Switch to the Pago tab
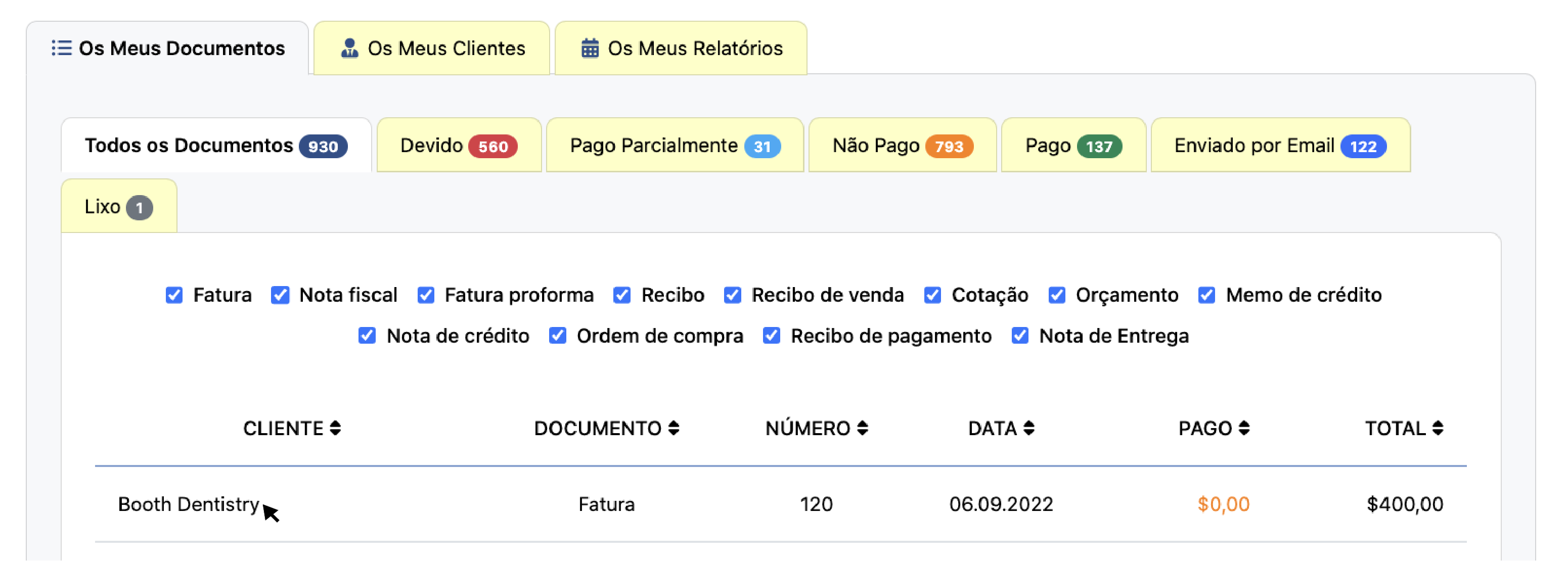Screen dimensions: 1568x561 pos(1074,146)
